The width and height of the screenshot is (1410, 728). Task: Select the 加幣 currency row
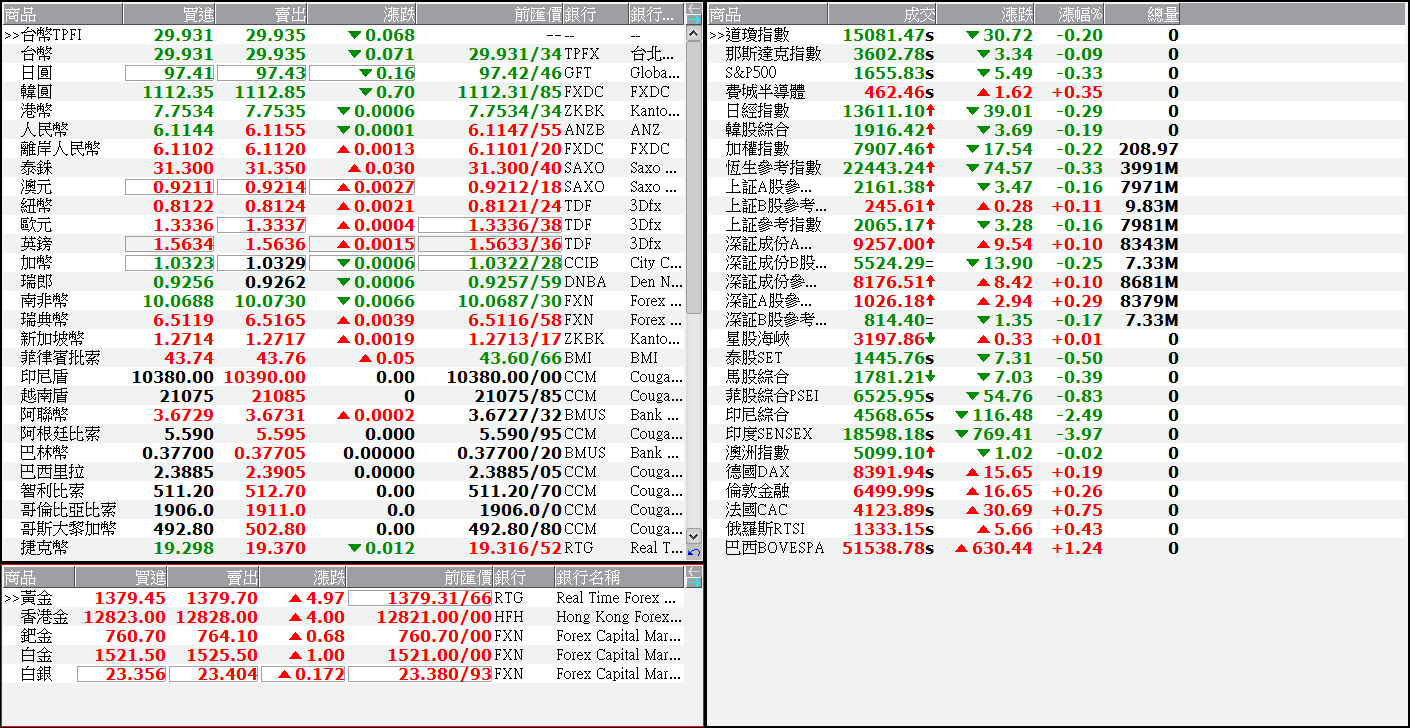pyautogui.click(x=344, y=263)
